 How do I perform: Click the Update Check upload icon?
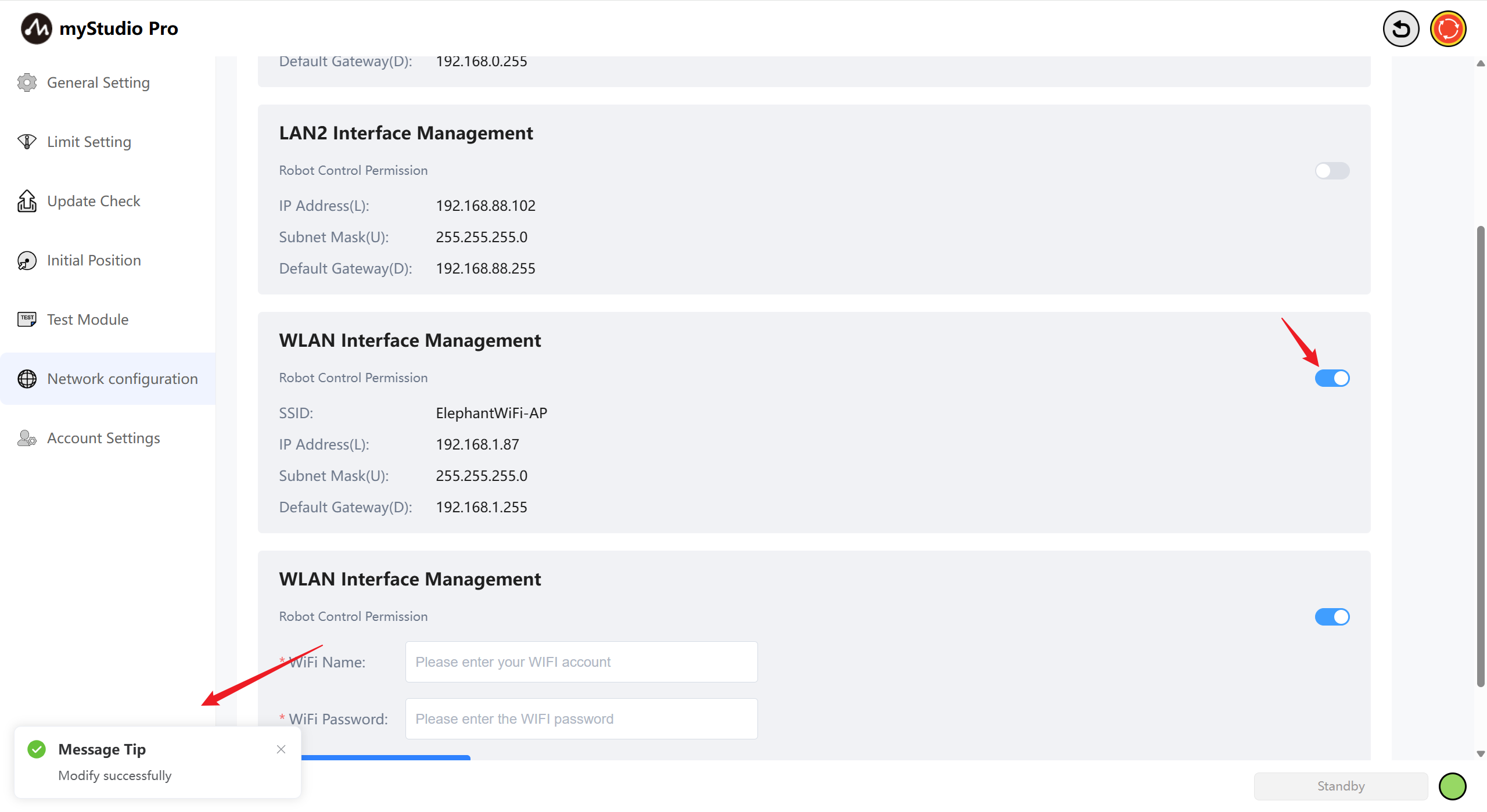[x=27, y=201]
